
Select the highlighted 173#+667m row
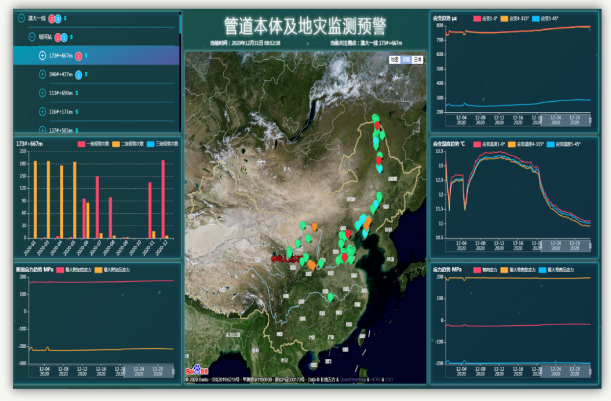click(x=97, y=56)
